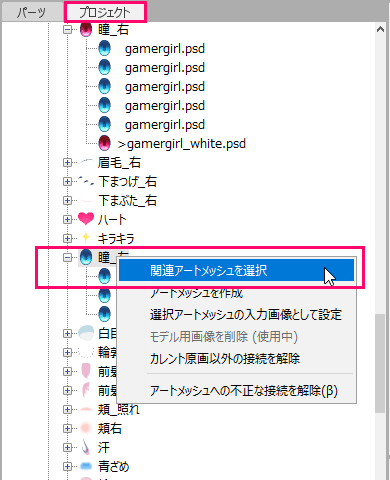The width and height of the screenshot is (390, 480).
Task: Click the scrollbar up arrow
Action: 380,29
